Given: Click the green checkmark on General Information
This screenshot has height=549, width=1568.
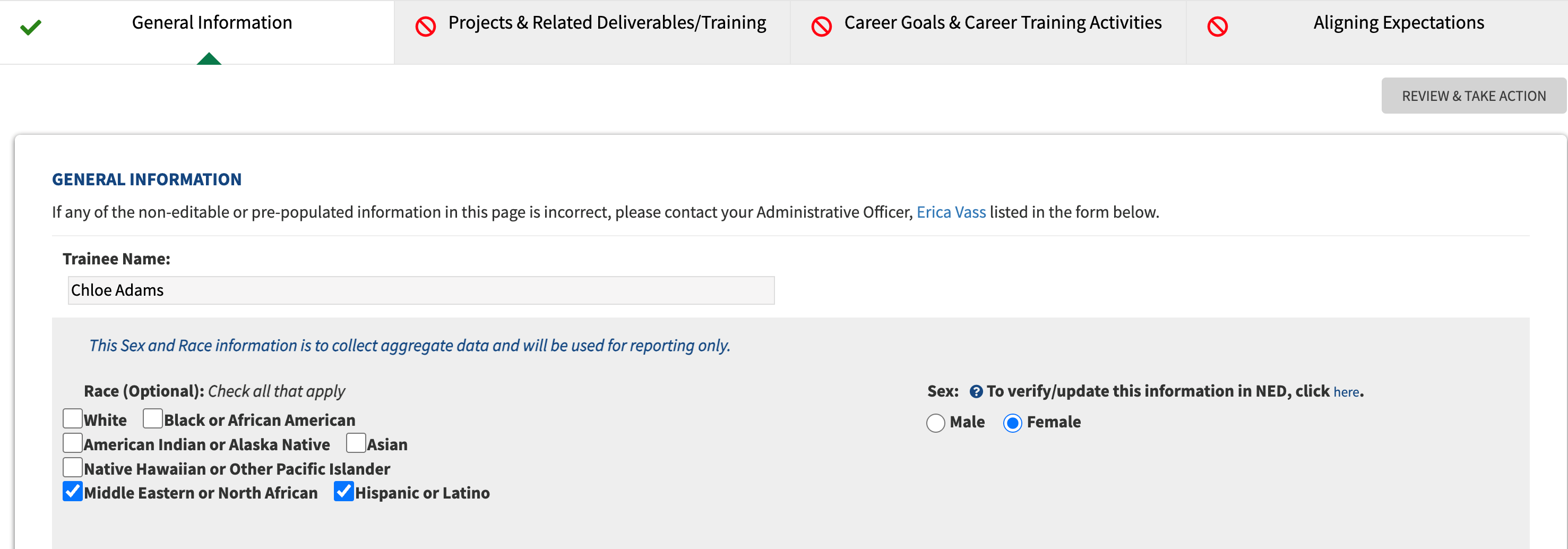Looking at the screenshot, I should point(30,27).
